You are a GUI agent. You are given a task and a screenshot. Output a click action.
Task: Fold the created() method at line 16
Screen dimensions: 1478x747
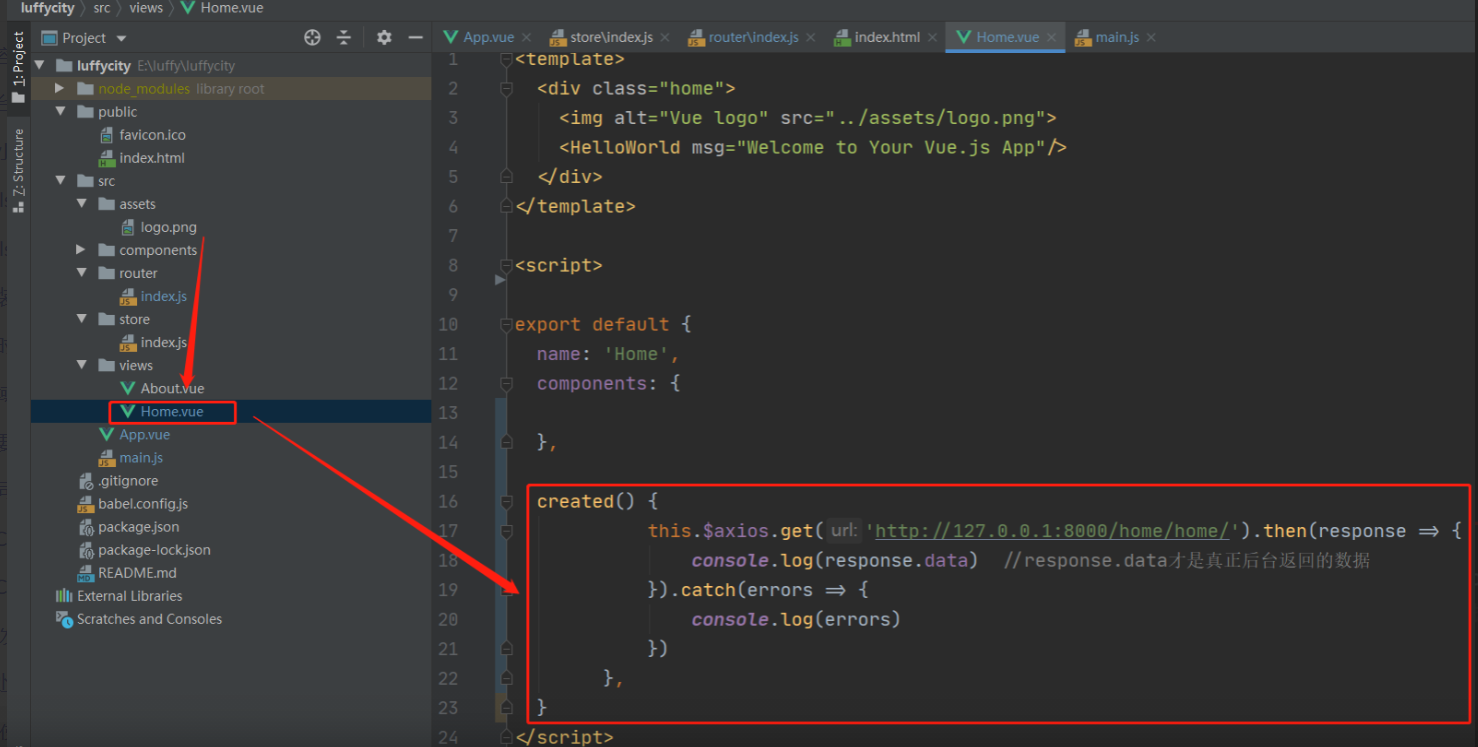506,501
